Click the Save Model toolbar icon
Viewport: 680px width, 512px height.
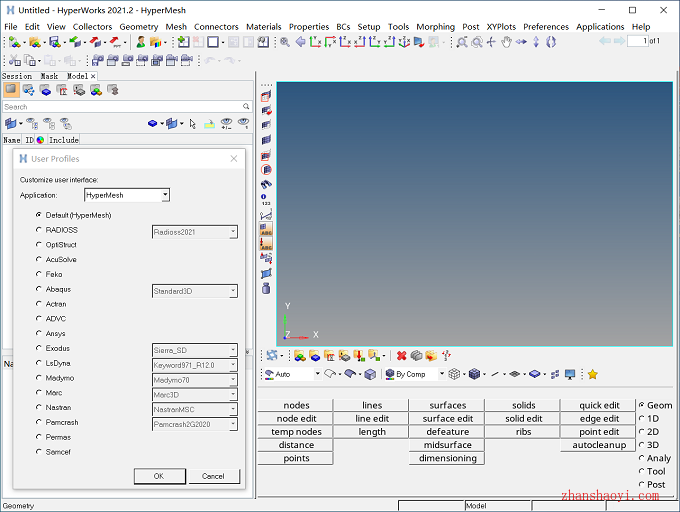coord(55,42)
